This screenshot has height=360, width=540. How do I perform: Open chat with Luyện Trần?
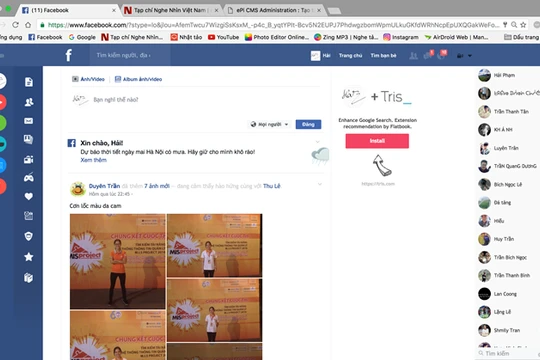coord(507,148)
